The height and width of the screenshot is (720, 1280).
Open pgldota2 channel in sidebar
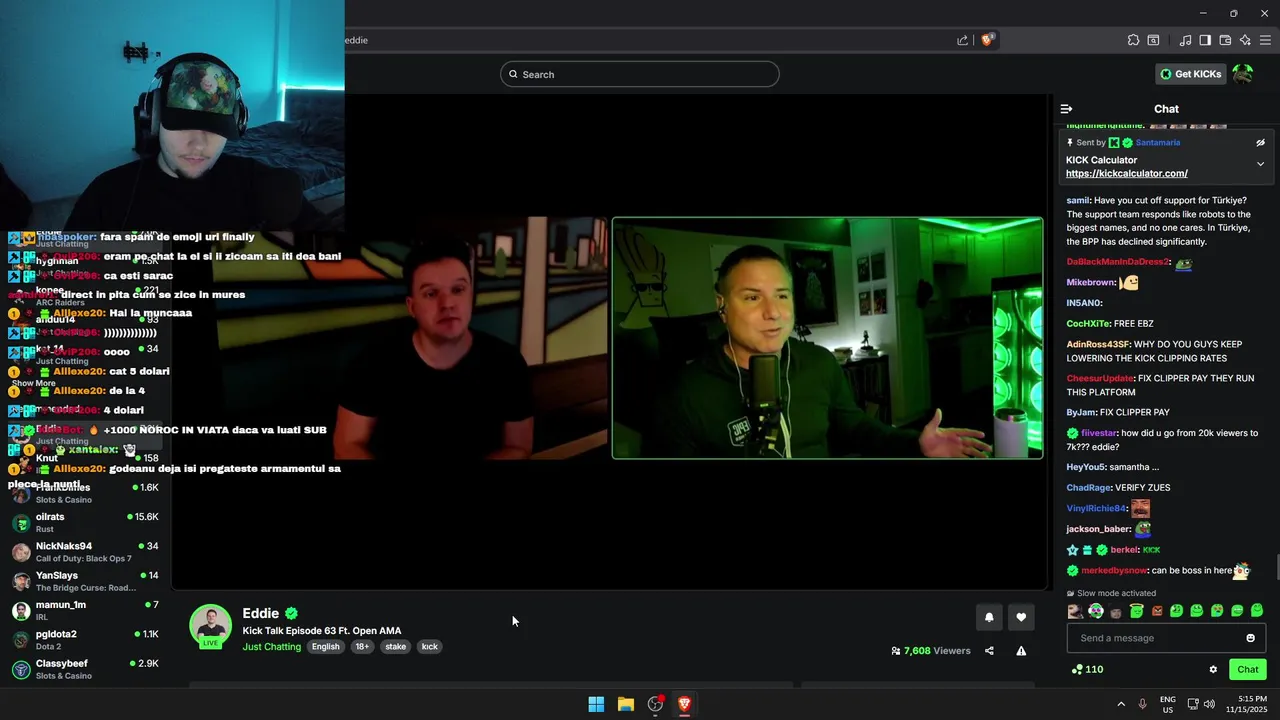coord(85,639)
